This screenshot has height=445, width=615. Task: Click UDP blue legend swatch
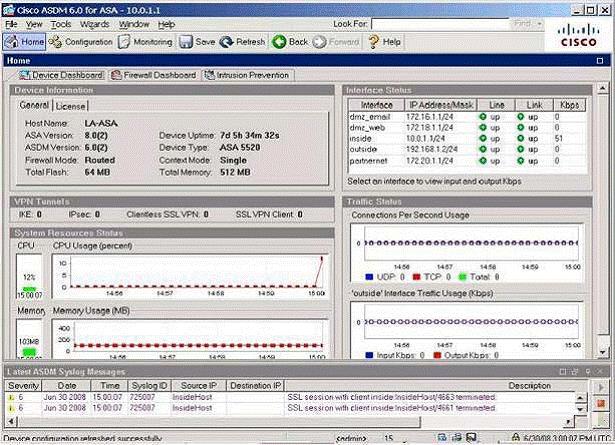369,277
